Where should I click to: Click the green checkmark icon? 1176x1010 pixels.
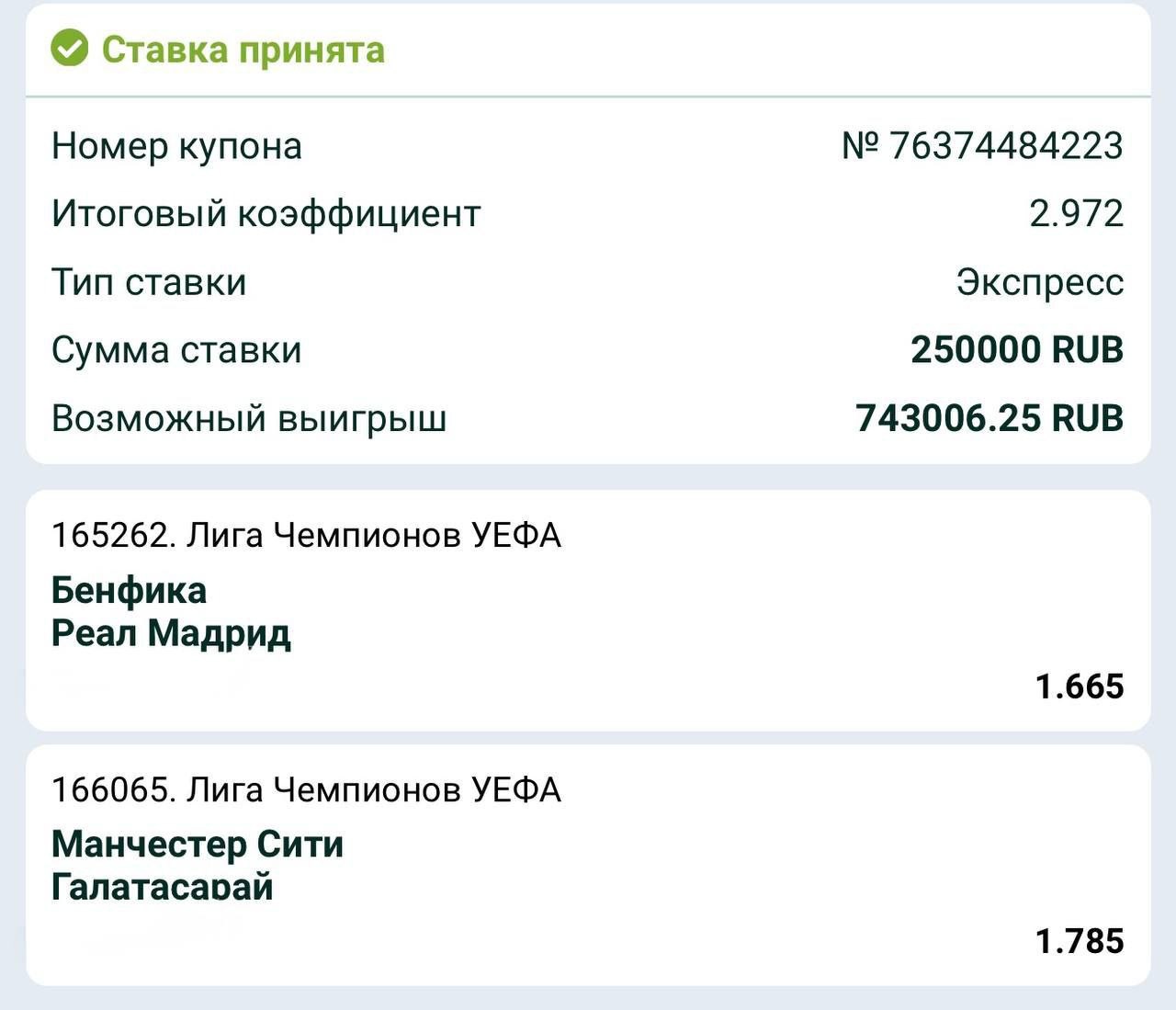[70, 49]
